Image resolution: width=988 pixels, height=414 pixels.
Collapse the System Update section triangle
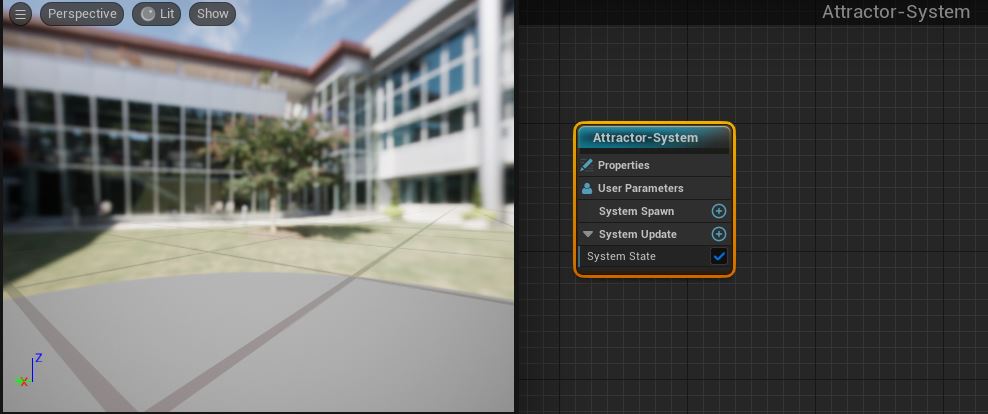point(587,234)
